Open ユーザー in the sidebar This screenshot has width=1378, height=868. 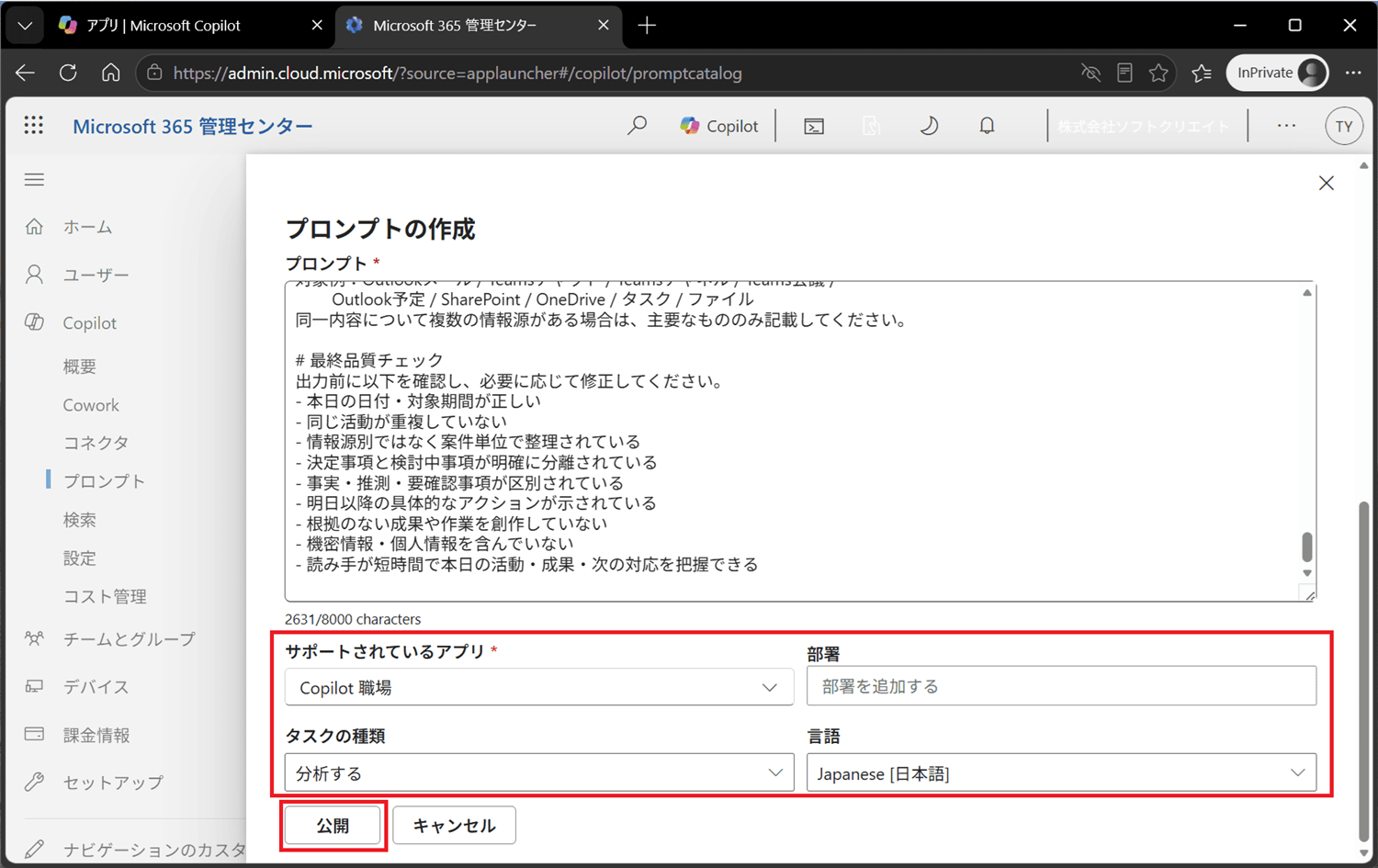coord(96,274)
